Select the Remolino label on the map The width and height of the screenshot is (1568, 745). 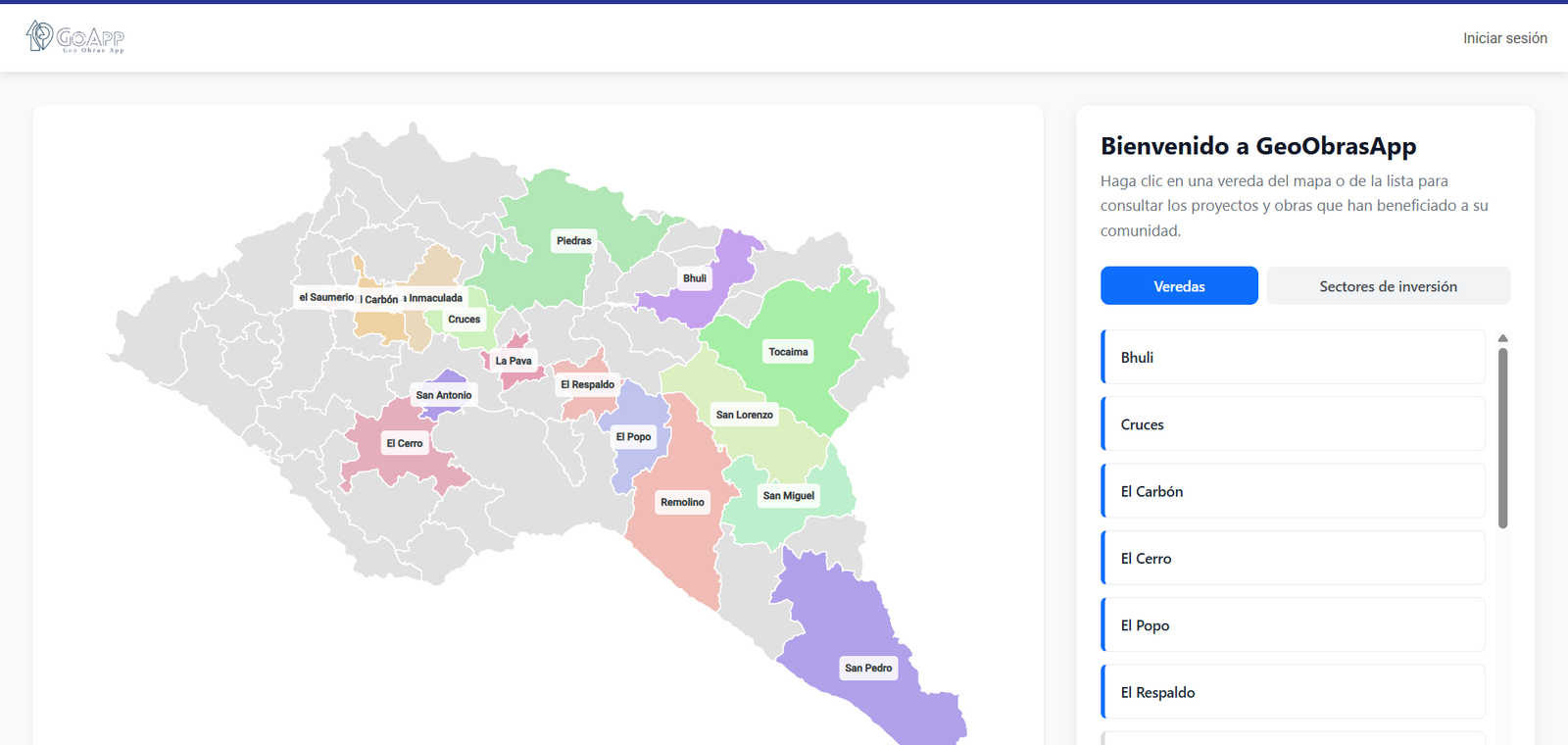point(682,503)
